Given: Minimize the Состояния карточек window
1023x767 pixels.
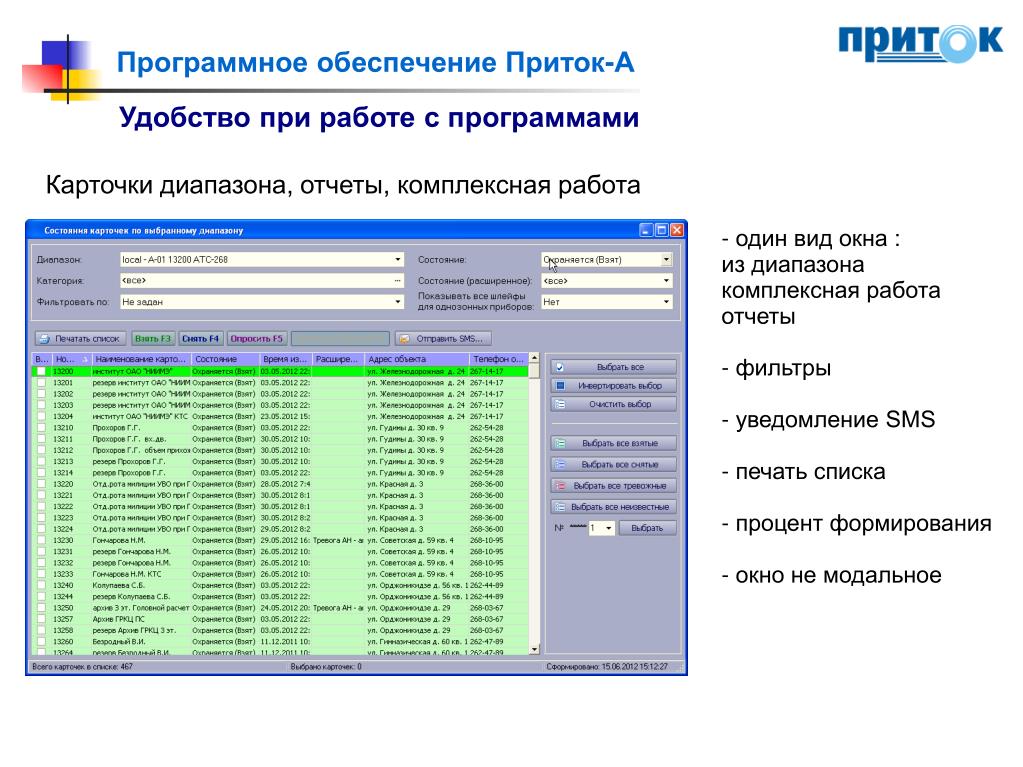Looking at the screenshot, I should tap(646, 230).
